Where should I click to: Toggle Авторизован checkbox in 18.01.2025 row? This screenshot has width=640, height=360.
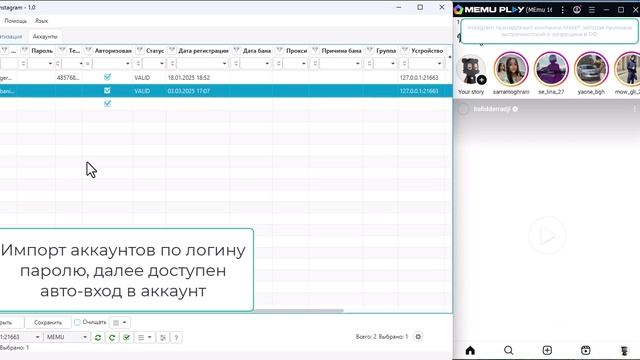point(107,77)
